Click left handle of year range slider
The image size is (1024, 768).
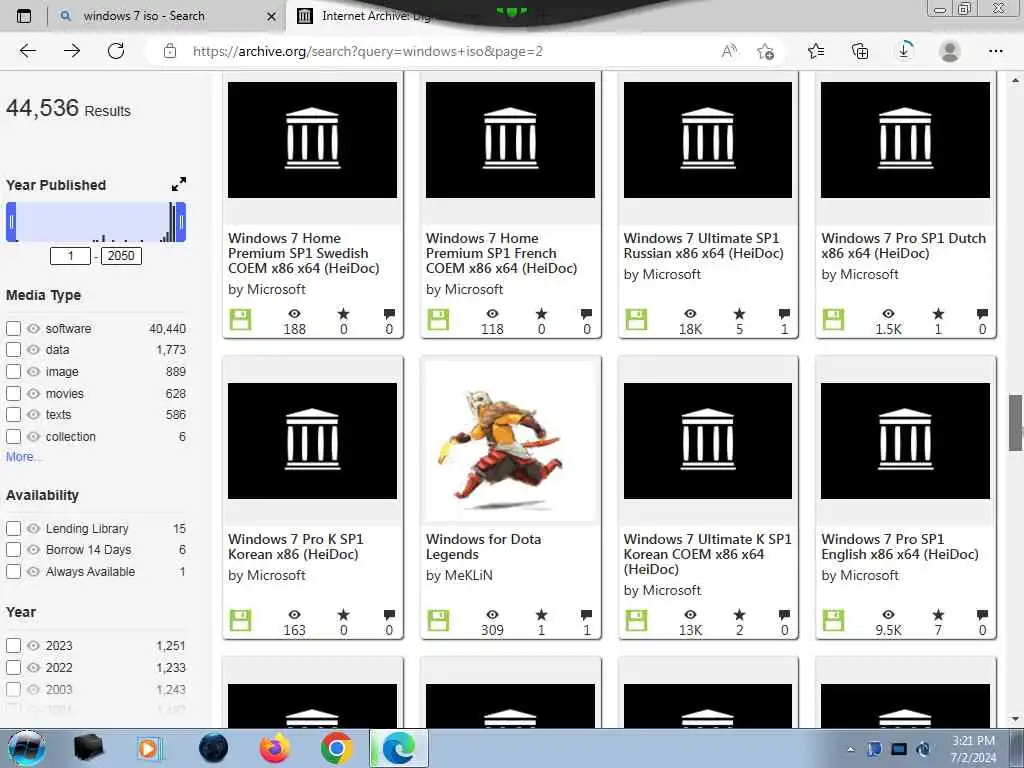click(x=11, y=222)
